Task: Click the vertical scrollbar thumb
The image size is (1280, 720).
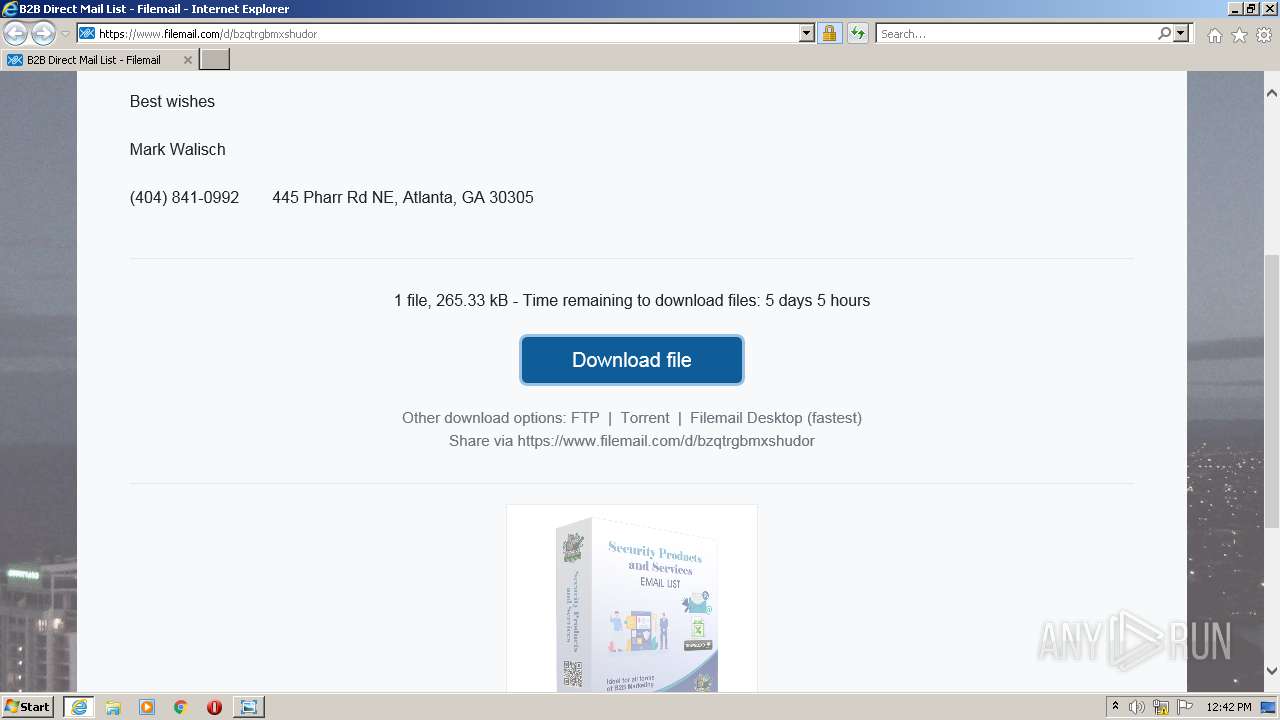Action: point(1272,391)
